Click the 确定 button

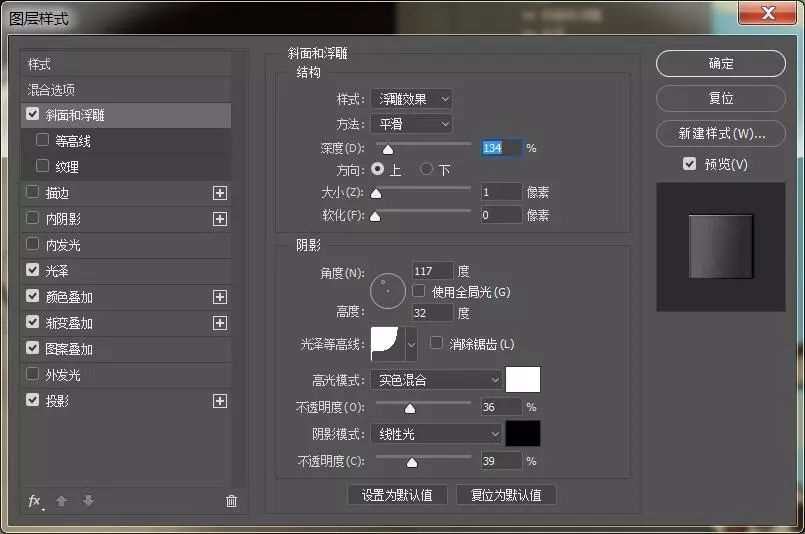720,63
